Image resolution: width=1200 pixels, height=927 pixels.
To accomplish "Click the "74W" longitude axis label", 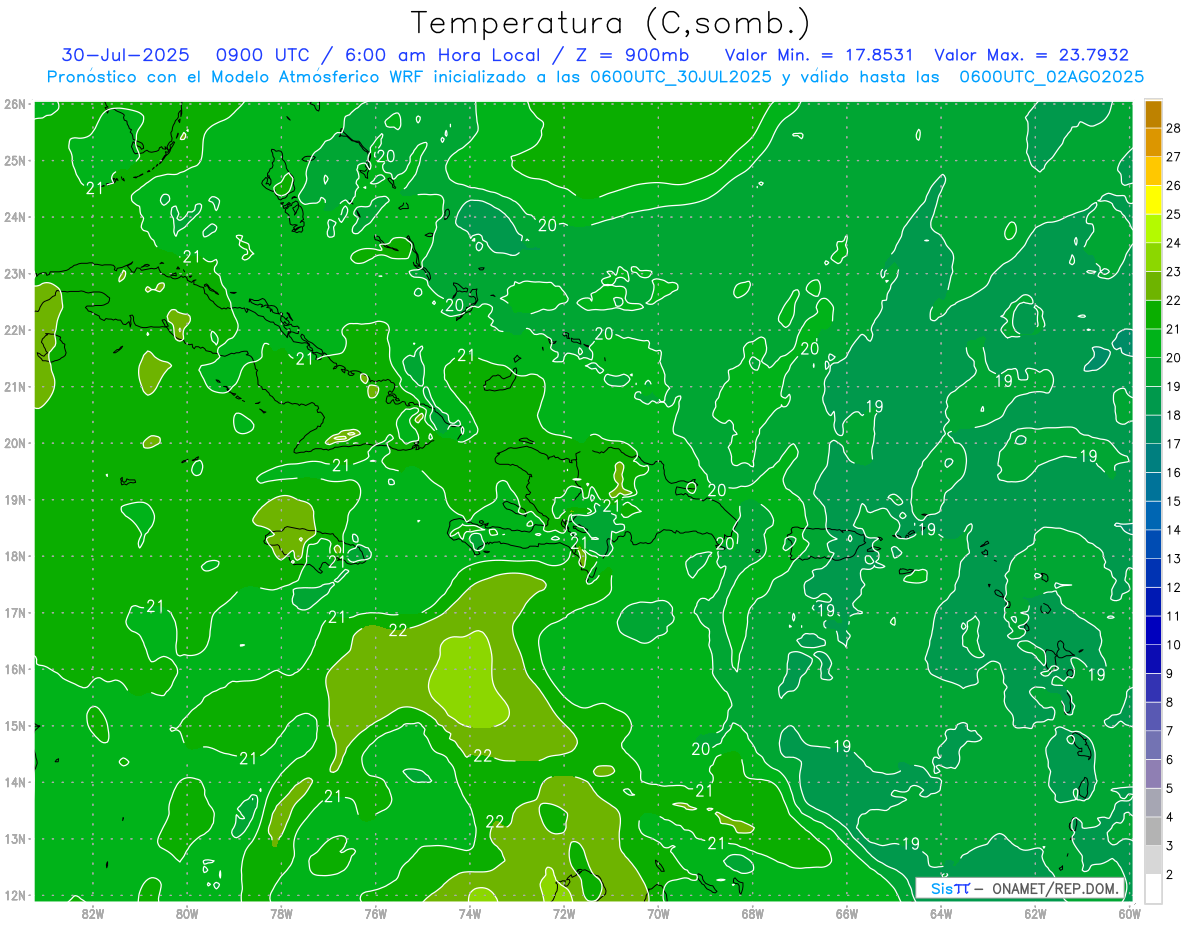I will click(470, 913).
